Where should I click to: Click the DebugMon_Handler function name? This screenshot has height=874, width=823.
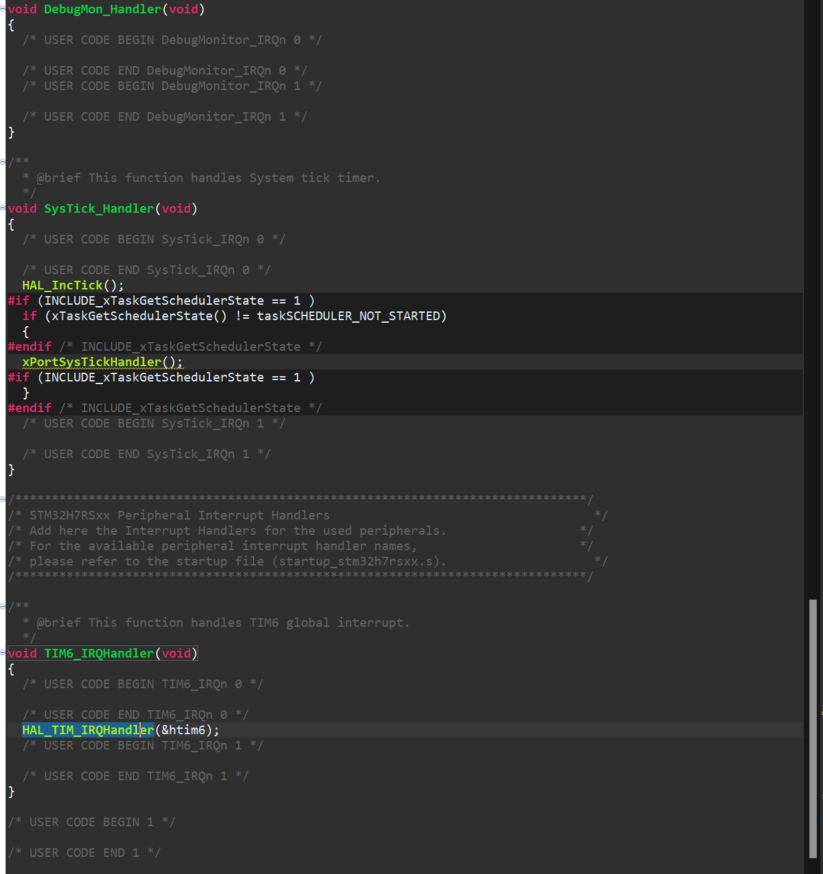pyautogui.click(x=103, y=9)
